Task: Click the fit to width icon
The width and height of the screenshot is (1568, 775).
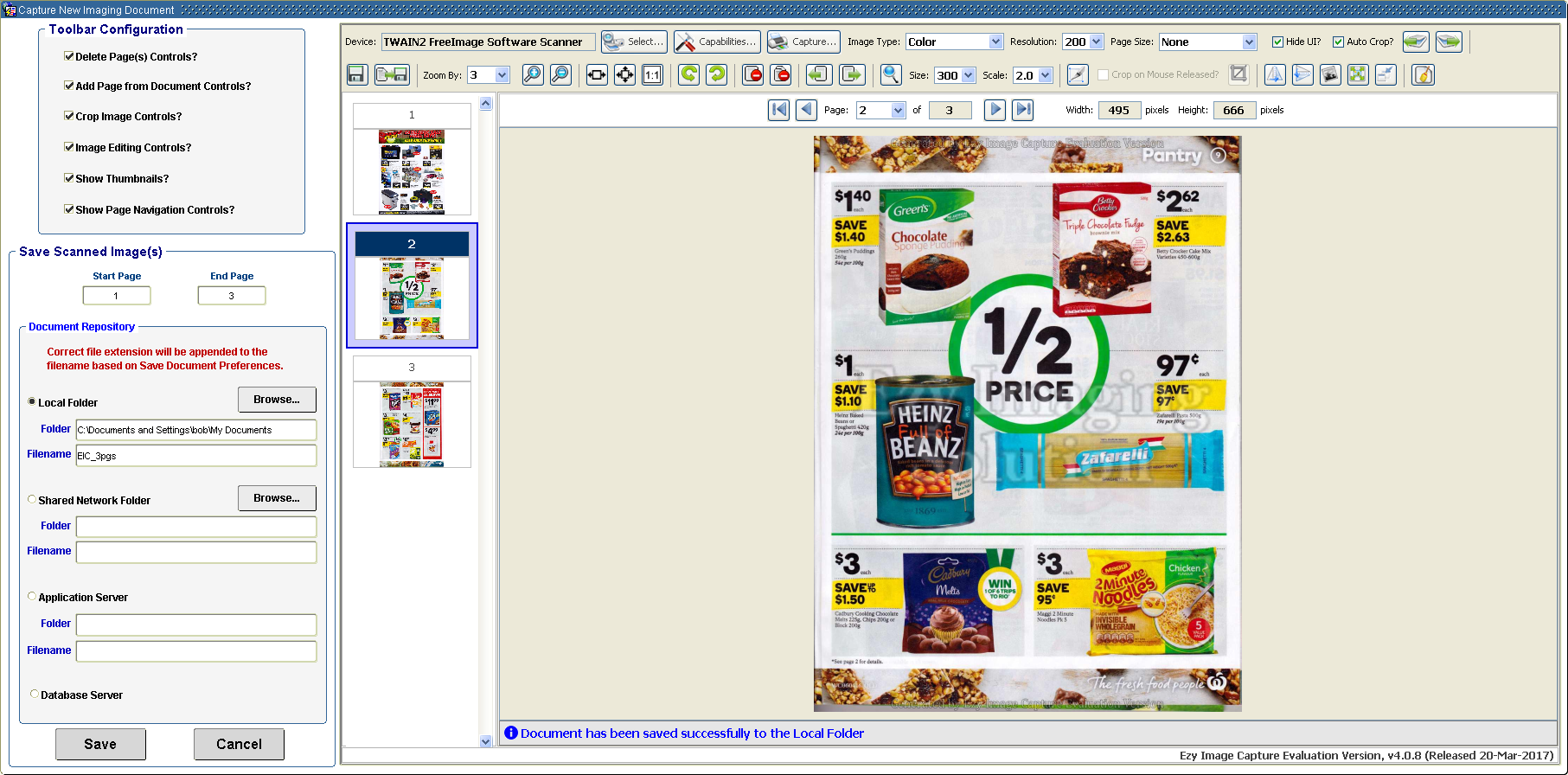Action: click(x=597, y=75)
